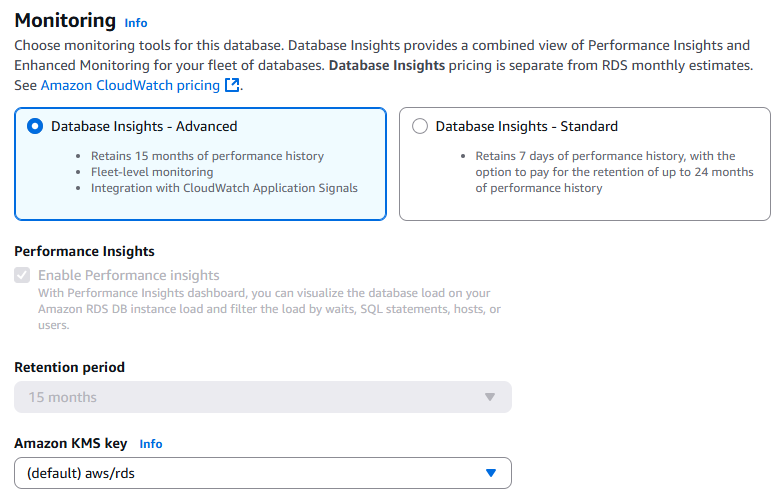Click the 15 months retention field
The width and height of the screenshot is (784, 498).
pyautogui.click(x=250, y=397)
